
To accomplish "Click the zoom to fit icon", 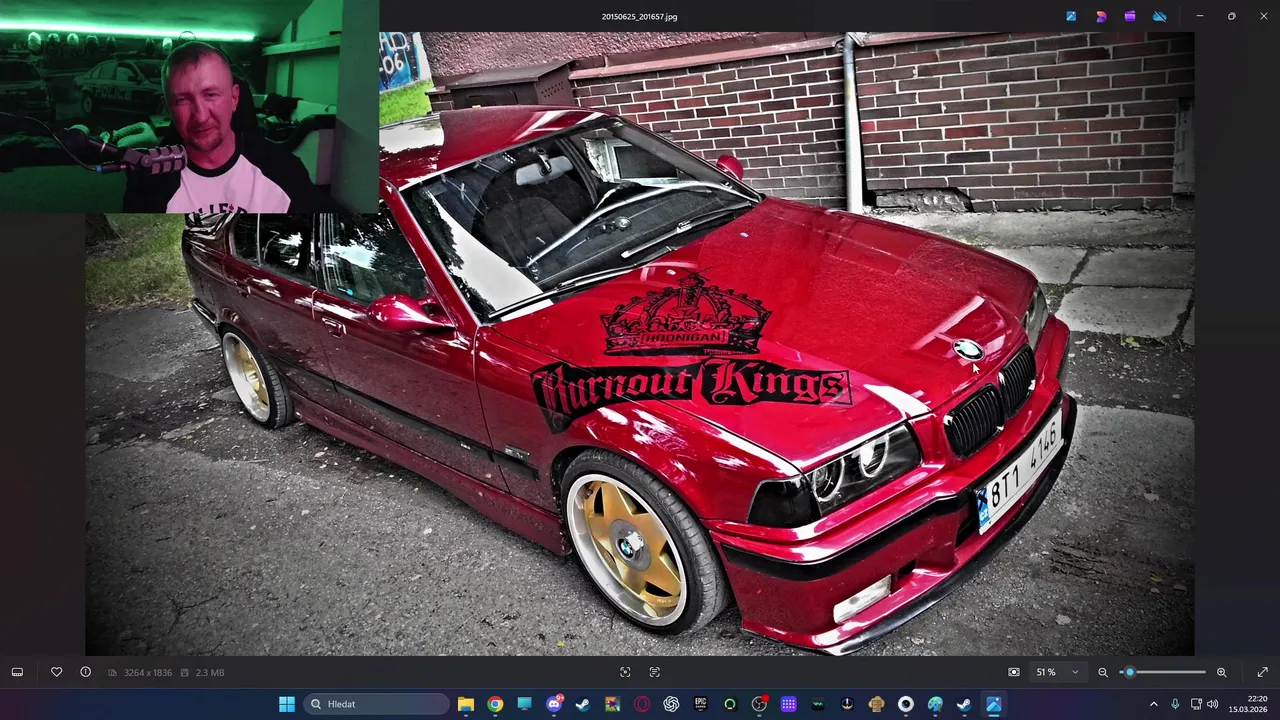I will (625, 672).
